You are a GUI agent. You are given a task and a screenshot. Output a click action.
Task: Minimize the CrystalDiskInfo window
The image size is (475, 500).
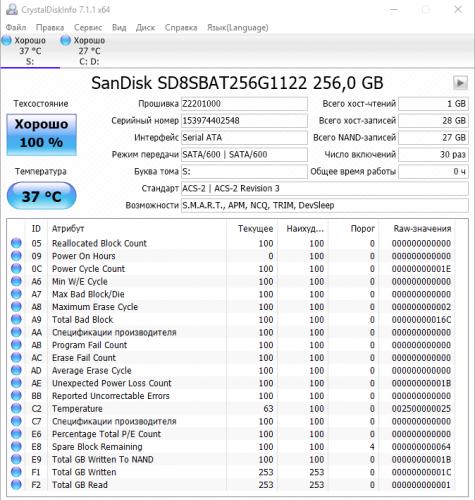[394, 9]
